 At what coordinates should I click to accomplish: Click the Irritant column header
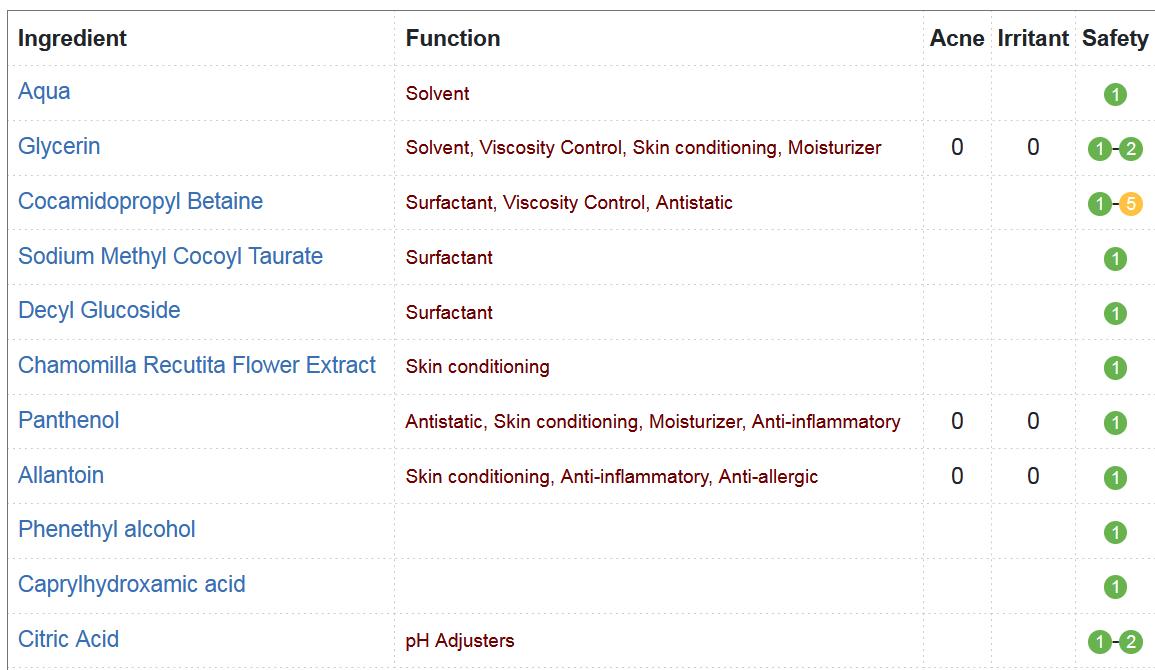(x=1033, y=38)
